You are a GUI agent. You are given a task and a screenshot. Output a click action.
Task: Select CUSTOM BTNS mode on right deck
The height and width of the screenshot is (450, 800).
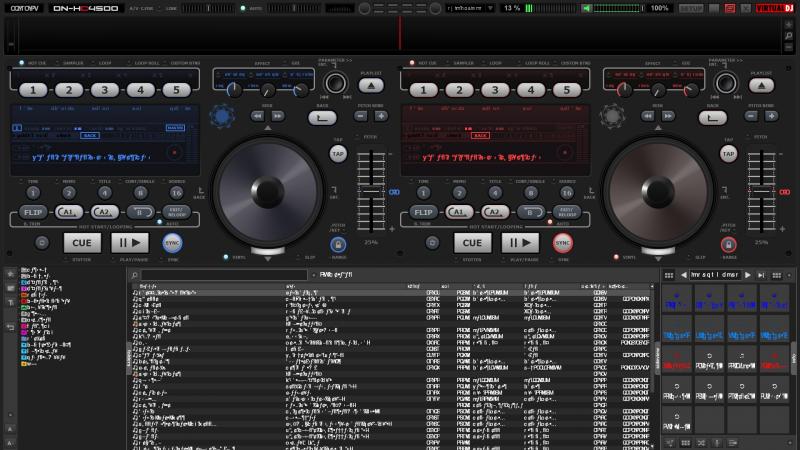(572, 63)
